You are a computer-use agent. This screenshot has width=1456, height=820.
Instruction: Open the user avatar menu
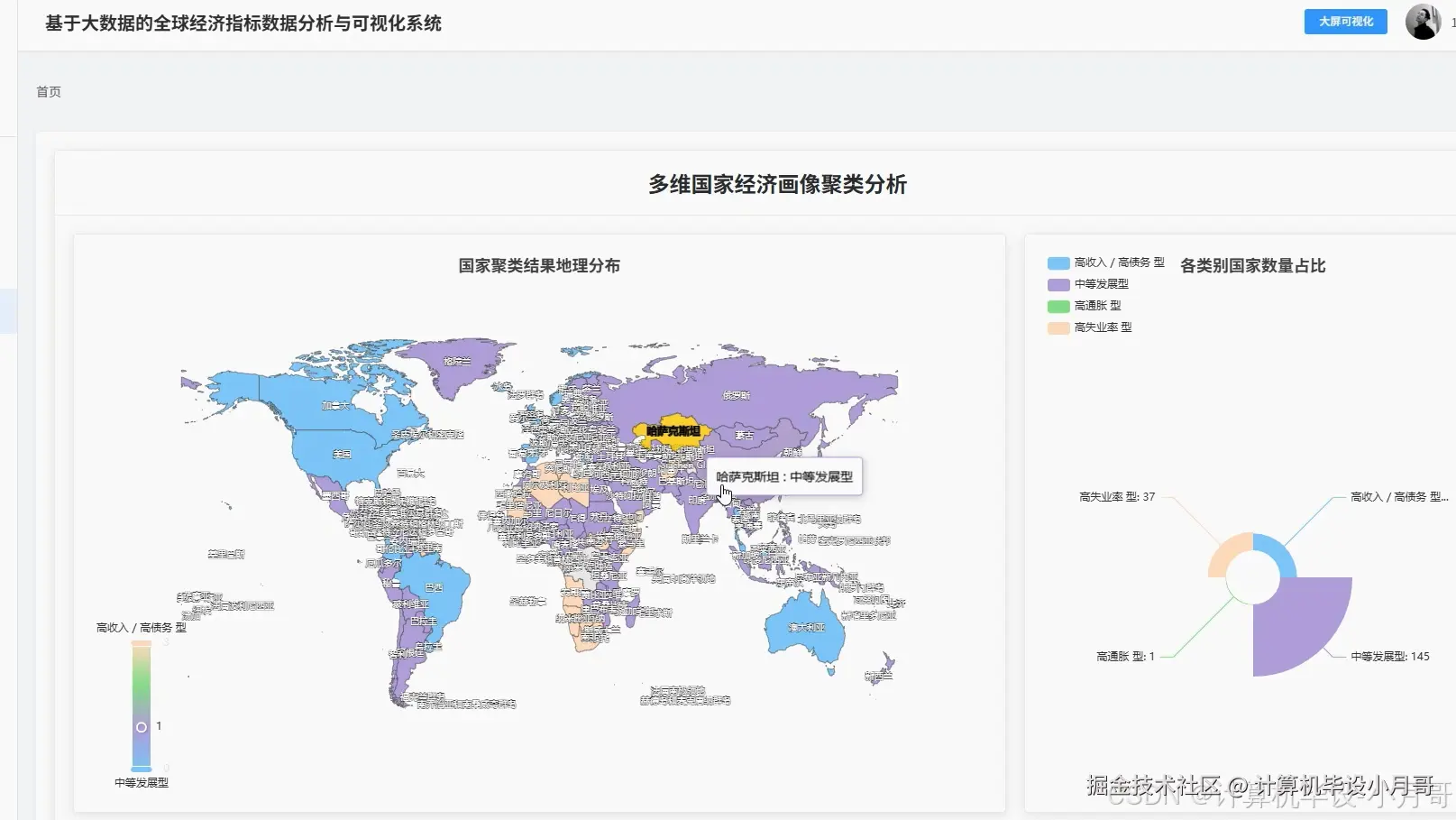[1423, 22]
